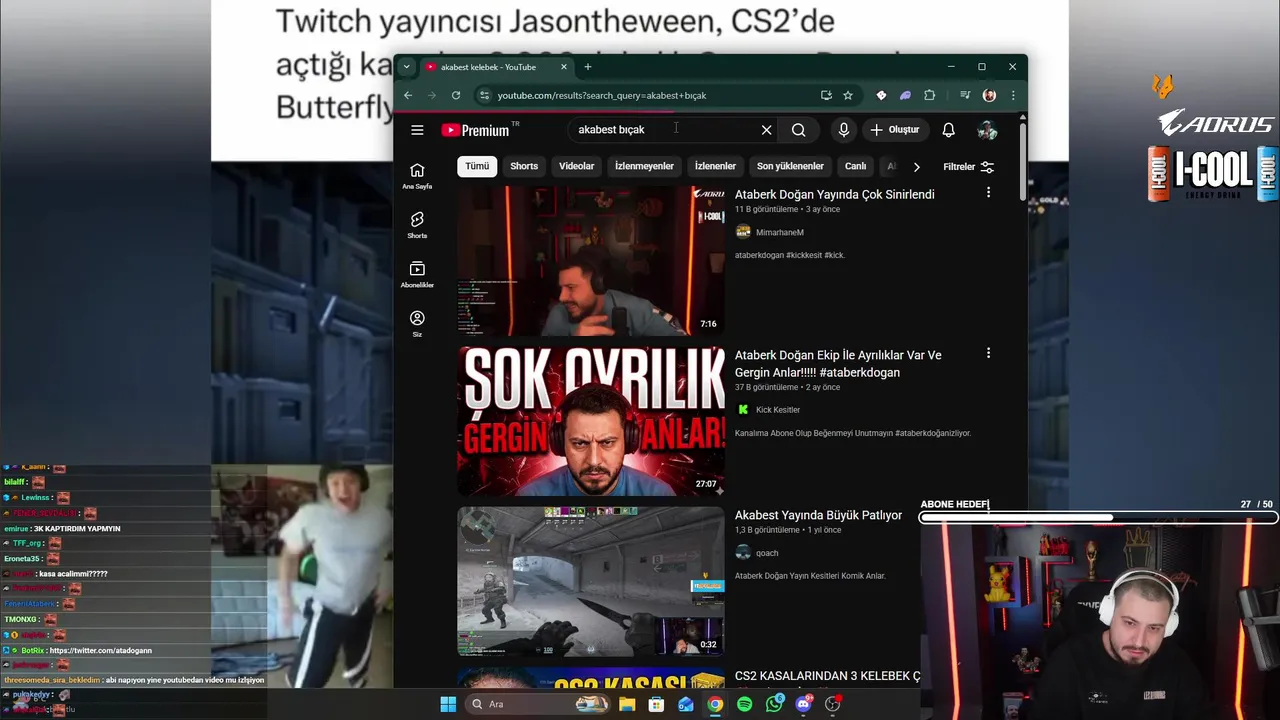This screenshot has height=720, width=1280.
Task: Open Kick Kesitler channel link
Action: point(778,410)
